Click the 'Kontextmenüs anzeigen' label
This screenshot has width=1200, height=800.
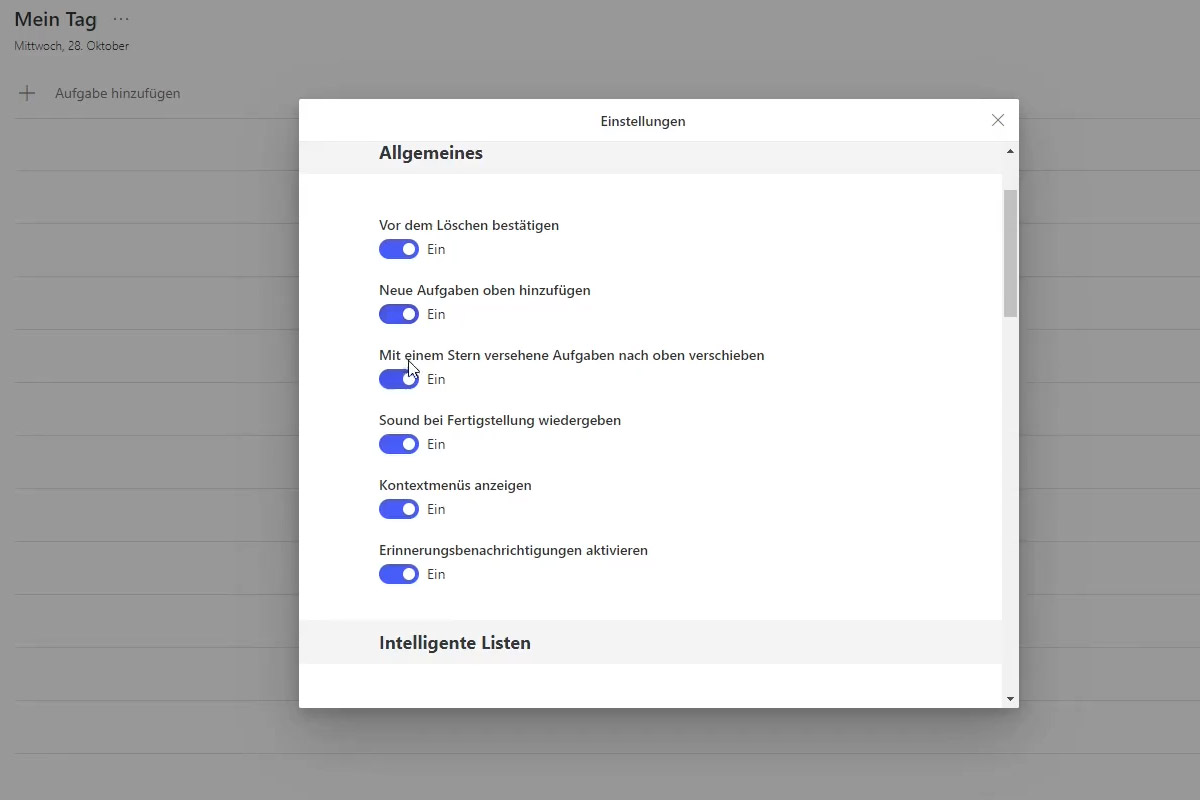455,485
